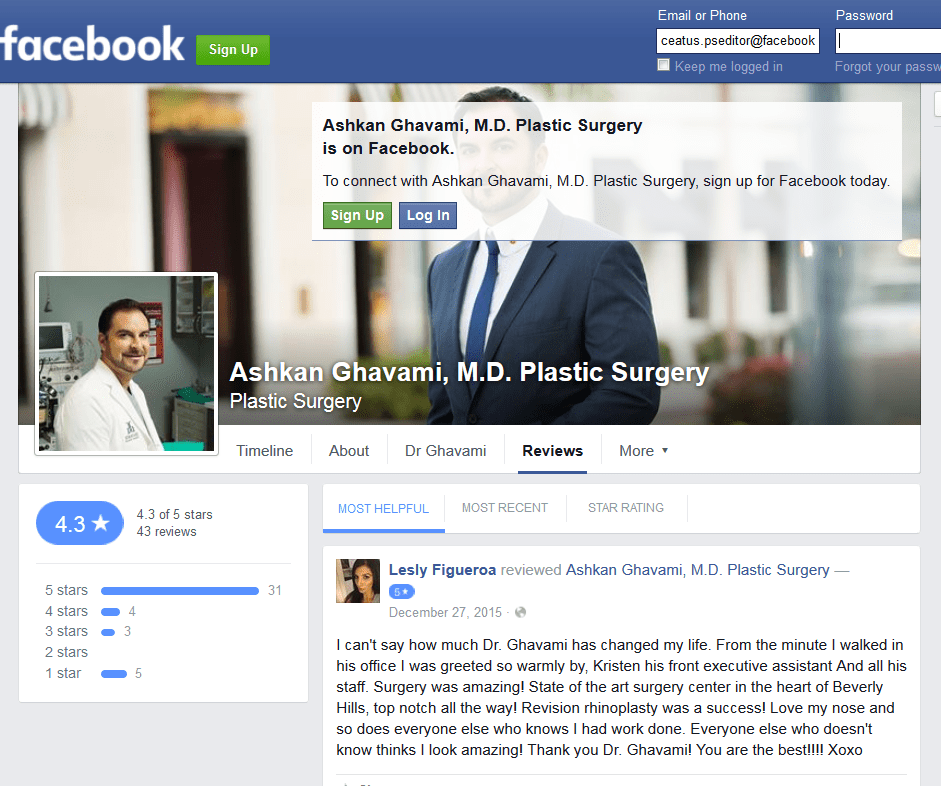Select the Reviews tab

(x=553, y=451)
